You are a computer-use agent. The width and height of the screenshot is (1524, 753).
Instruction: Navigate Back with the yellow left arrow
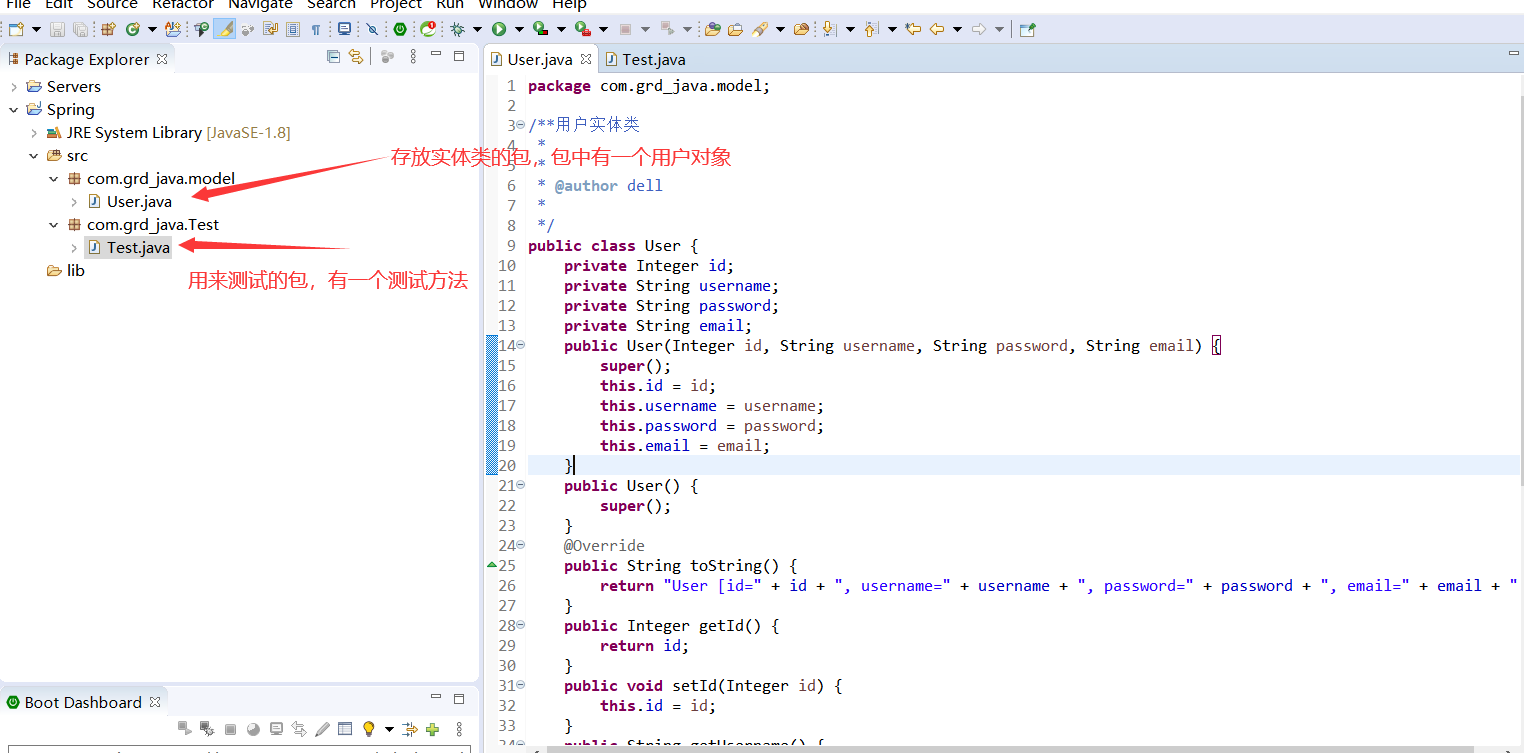coord(937,29)
